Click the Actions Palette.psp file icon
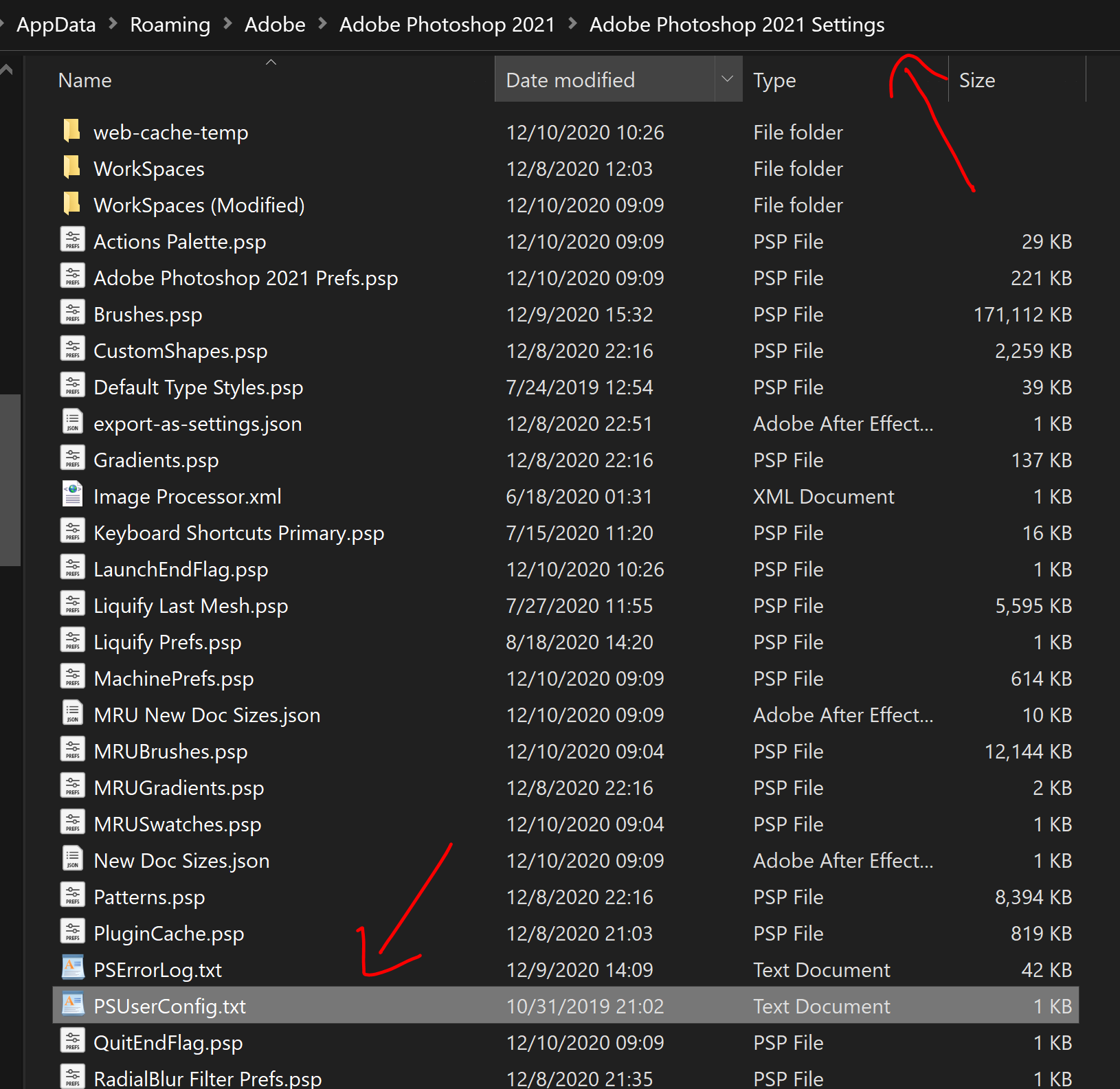The width and height of the screenshot is (1120, 1089). click(x=73, y=239)
